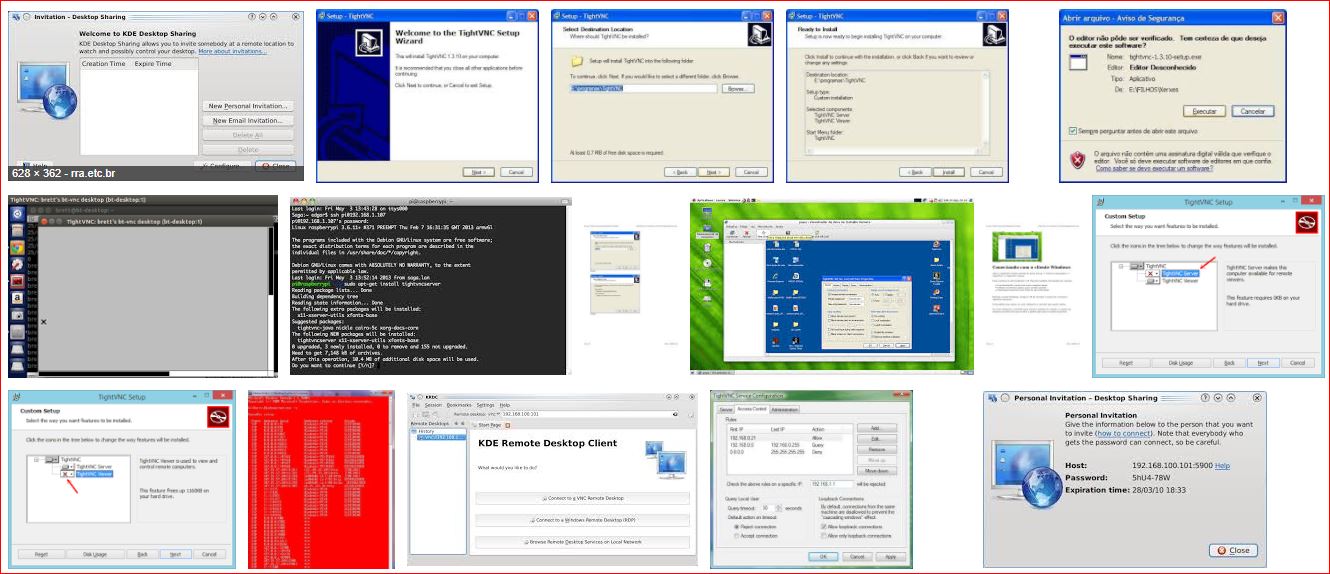This screenshot has width=1330, height=574.
Task: Click OK in TightVNC Service Configuration
Action: [824, 556]
